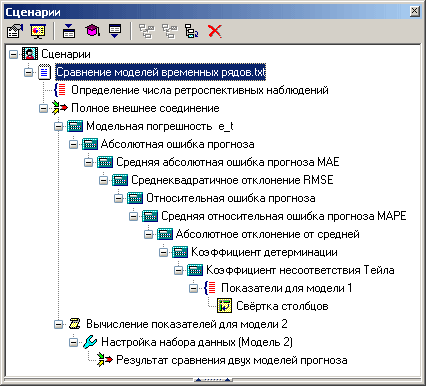Select Абсолютная ошибка прогноза label
The image size is (426, 386).
pyautogui.click(x=178, y=144)
